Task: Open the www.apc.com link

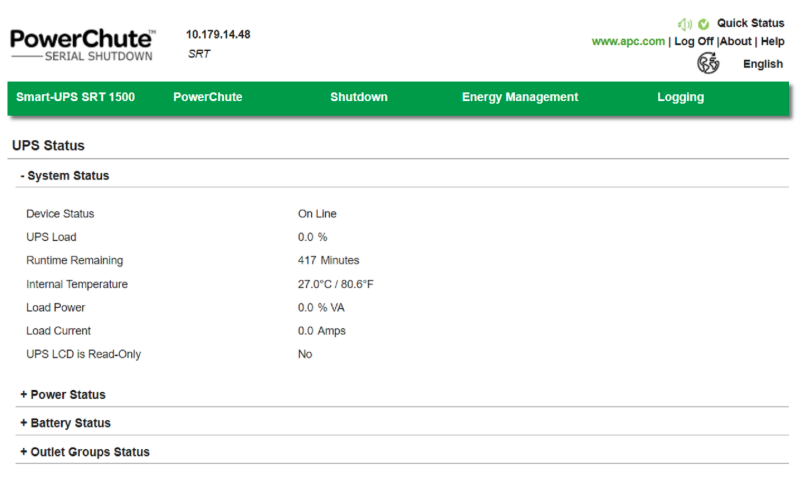Action: 628,41
